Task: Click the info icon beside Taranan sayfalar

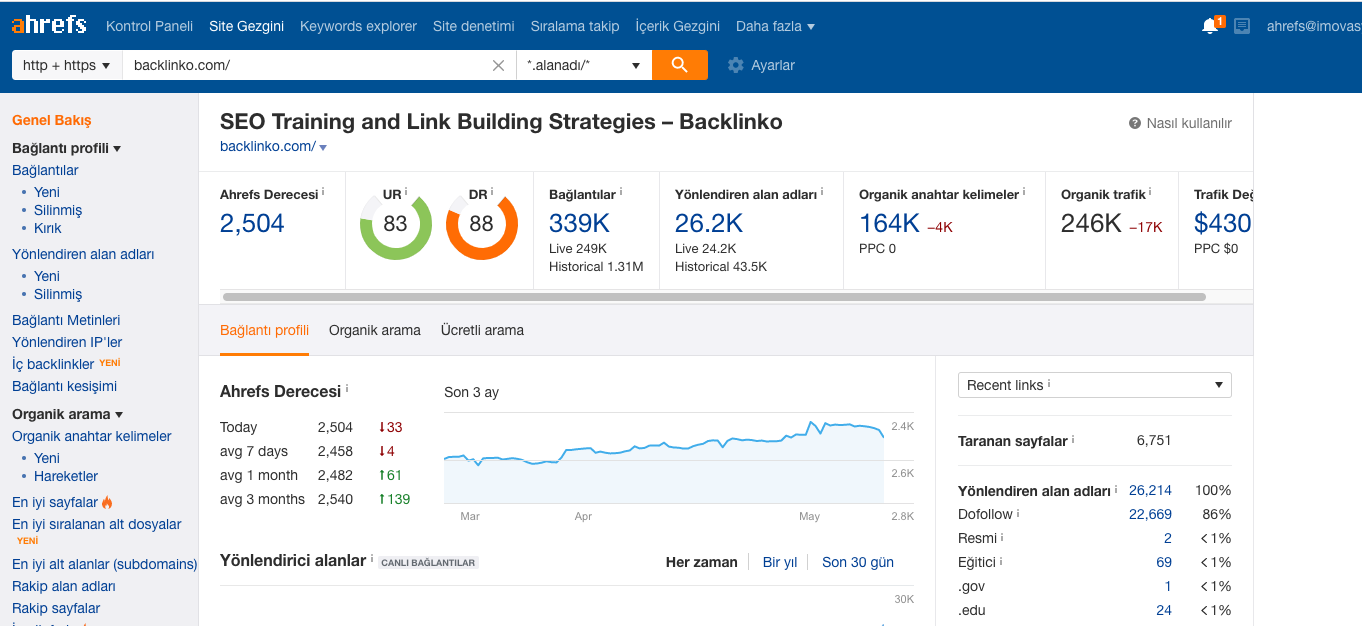Action: pos(1073,438)
